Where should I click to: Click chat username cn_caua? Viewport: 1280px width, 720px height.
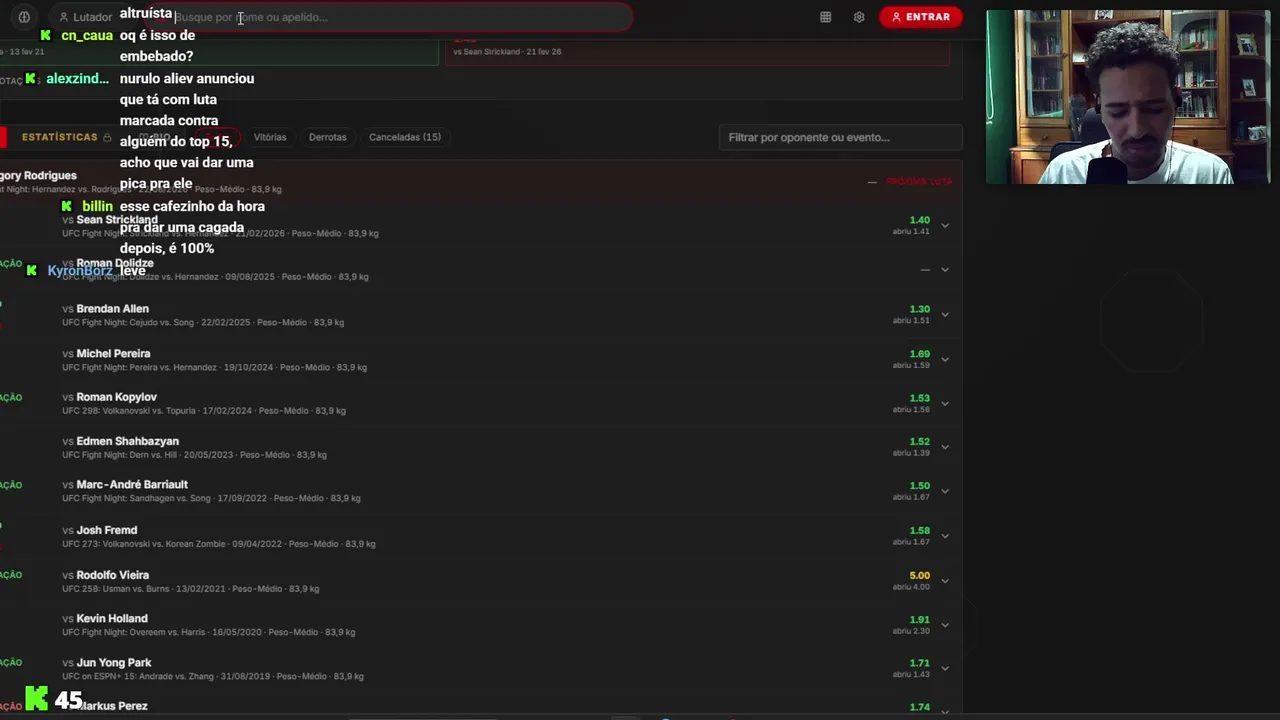coord(87,35)
